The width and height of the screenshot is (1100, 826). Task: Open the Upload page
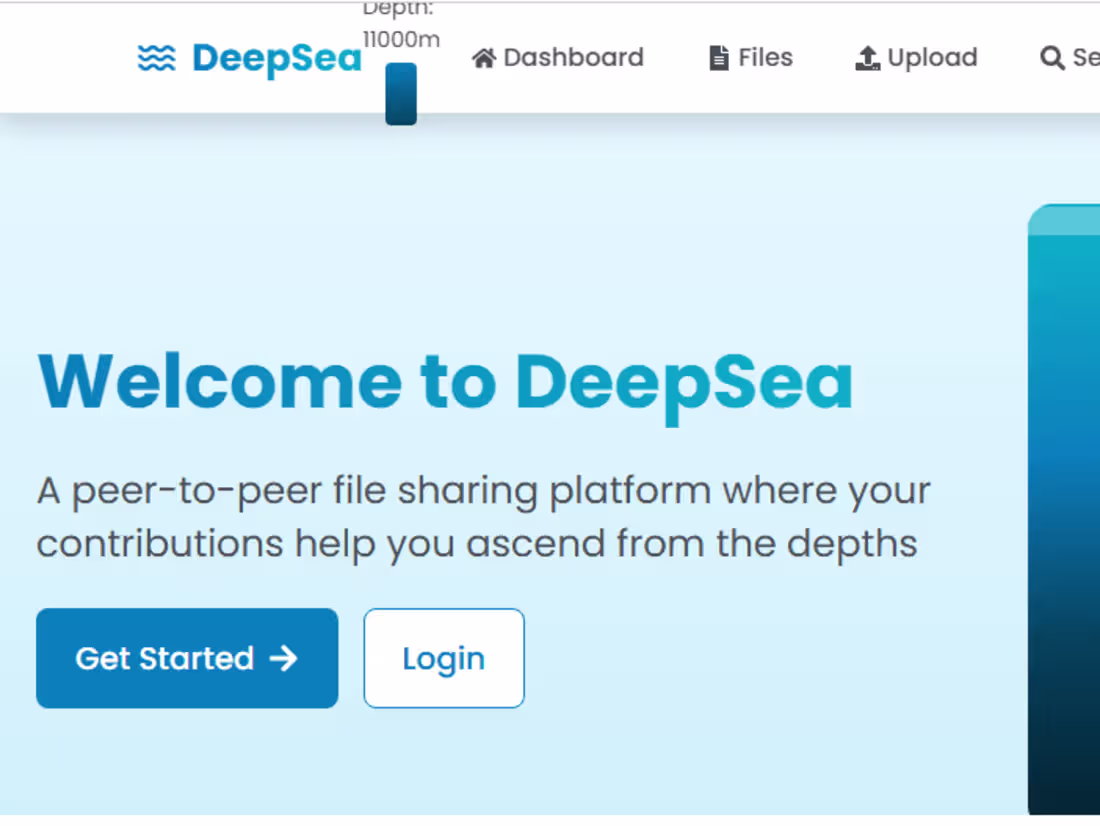coord(916,58)
